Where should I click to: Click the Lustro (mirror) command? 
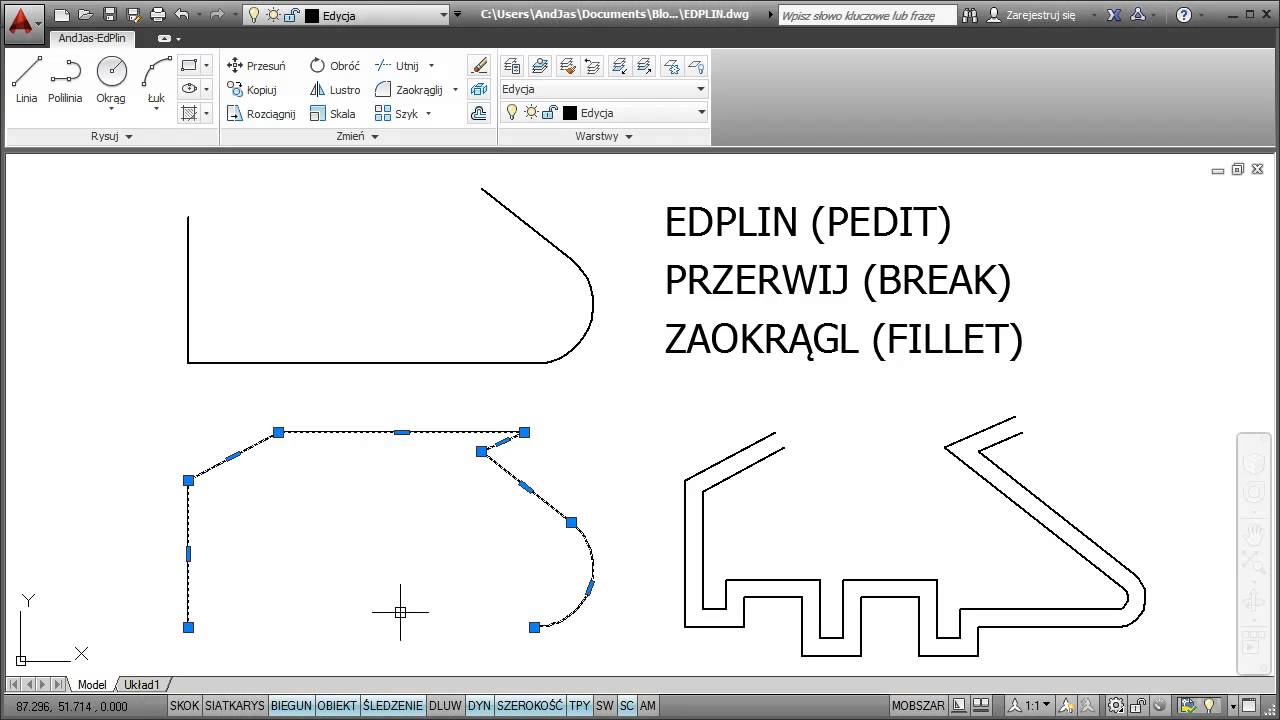point(334,90)
